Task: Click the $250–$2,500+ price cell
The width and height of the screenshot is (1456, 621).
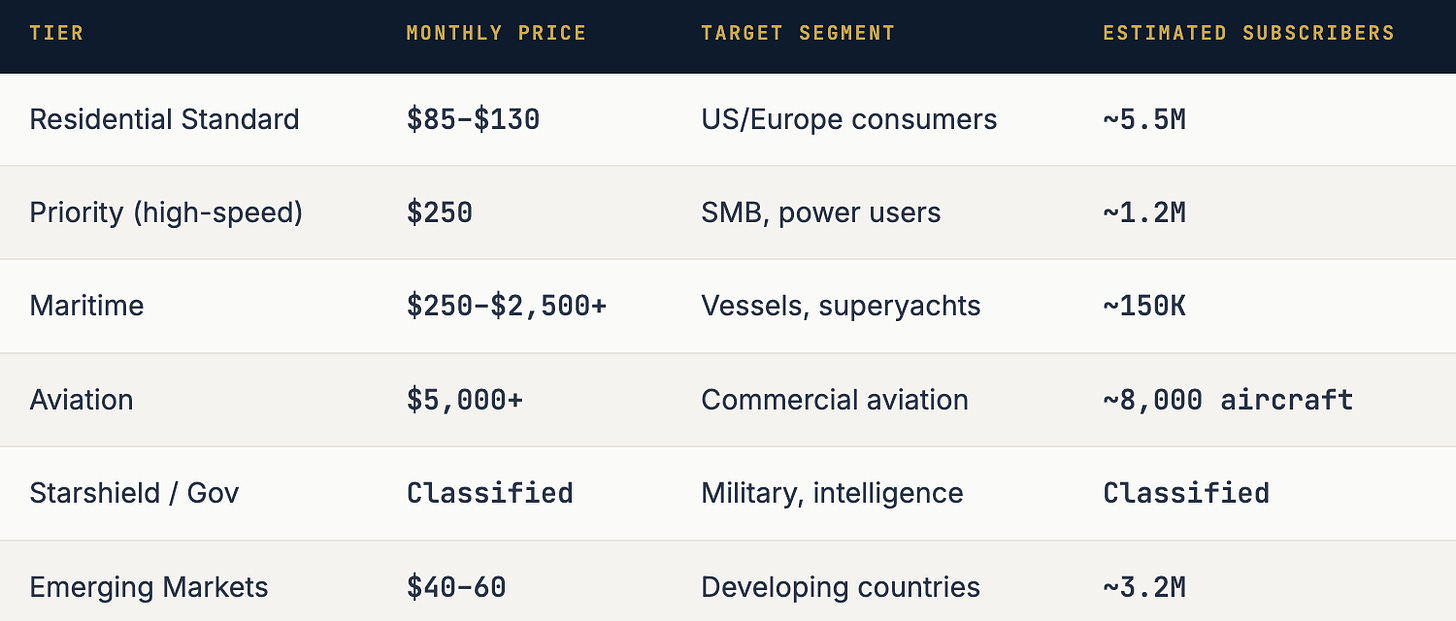Action: click(506, 306)
